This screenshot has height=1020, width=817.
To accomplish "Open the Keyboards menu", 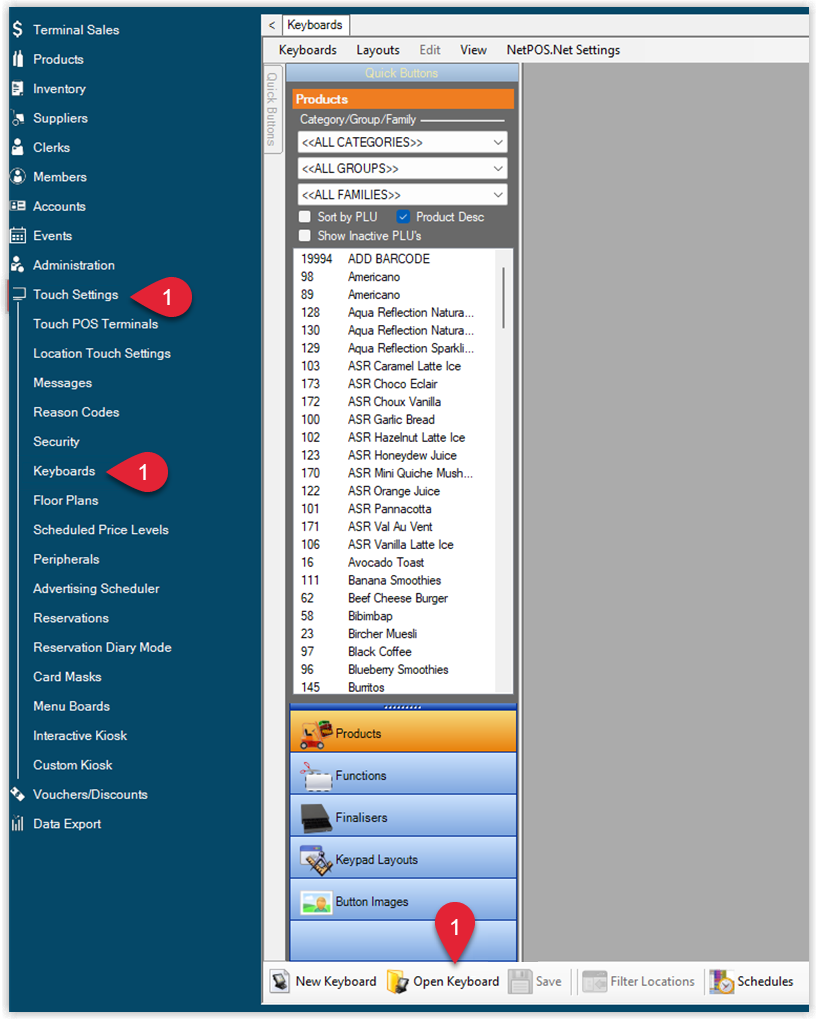I will point(308,50).
